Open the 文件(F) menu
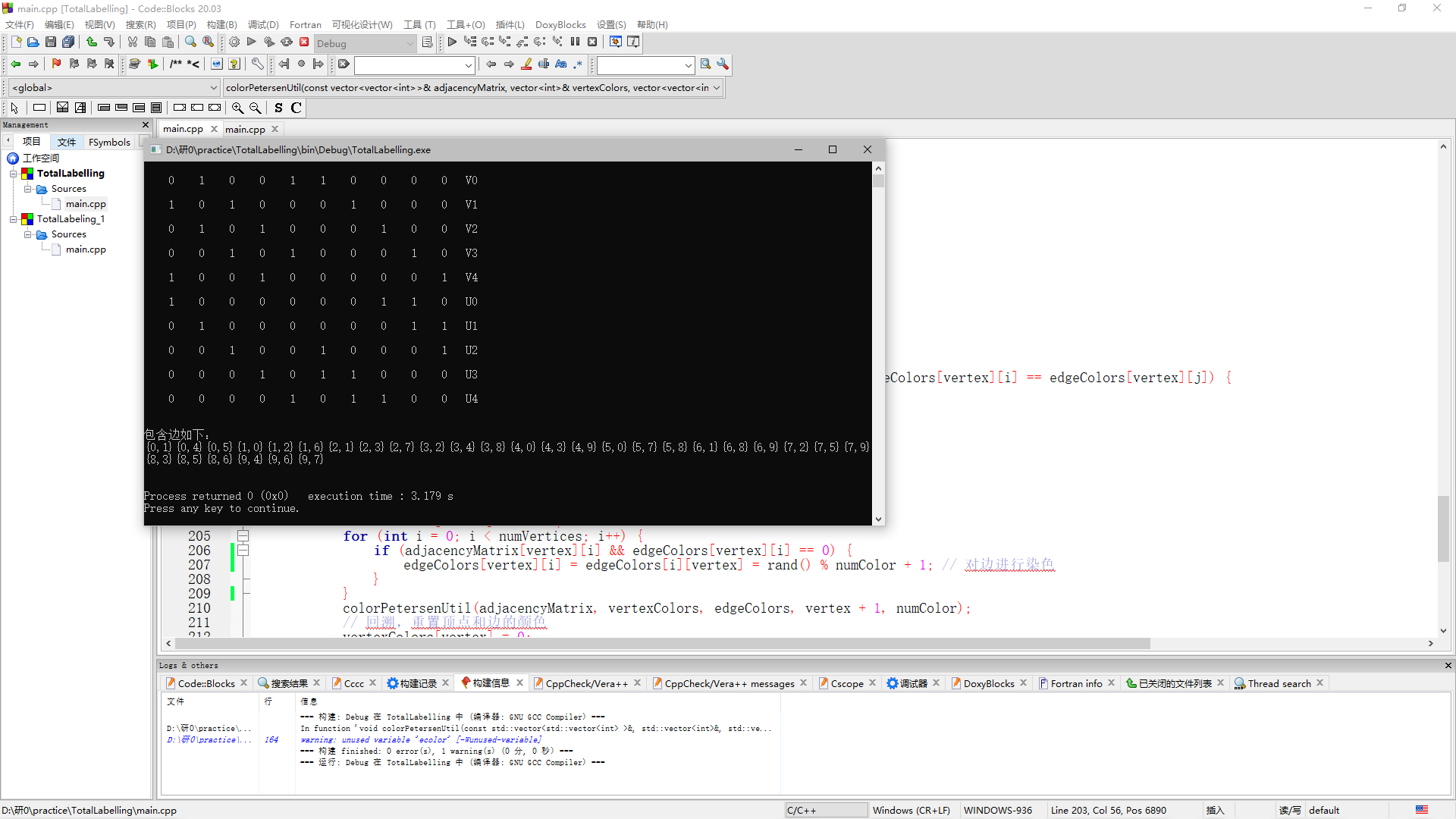This screenshot has width=1456, height=819. [x=20, y=24]
